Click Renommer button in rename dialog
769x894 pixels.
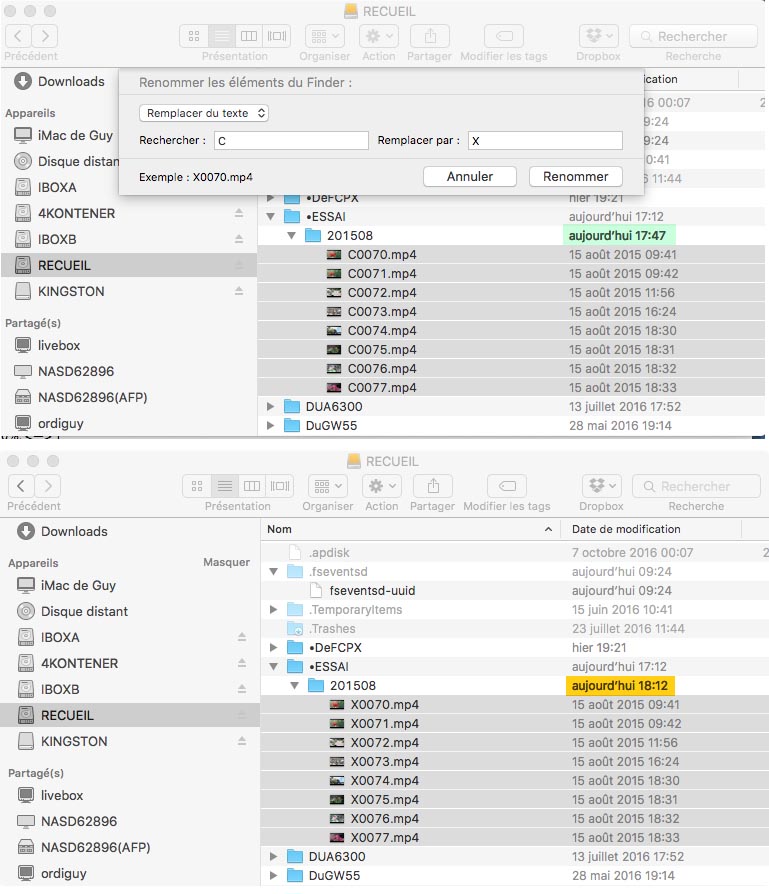click(x=575, y=177)
